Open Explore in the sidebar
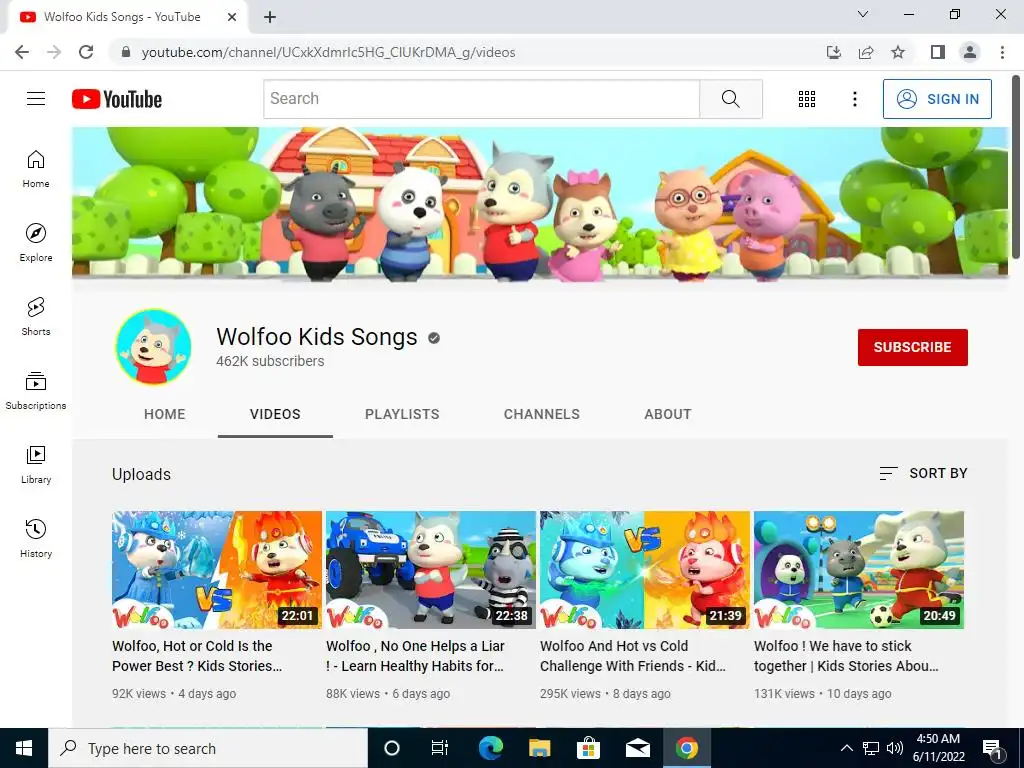 pyautogui.click(x=36, y=242)
